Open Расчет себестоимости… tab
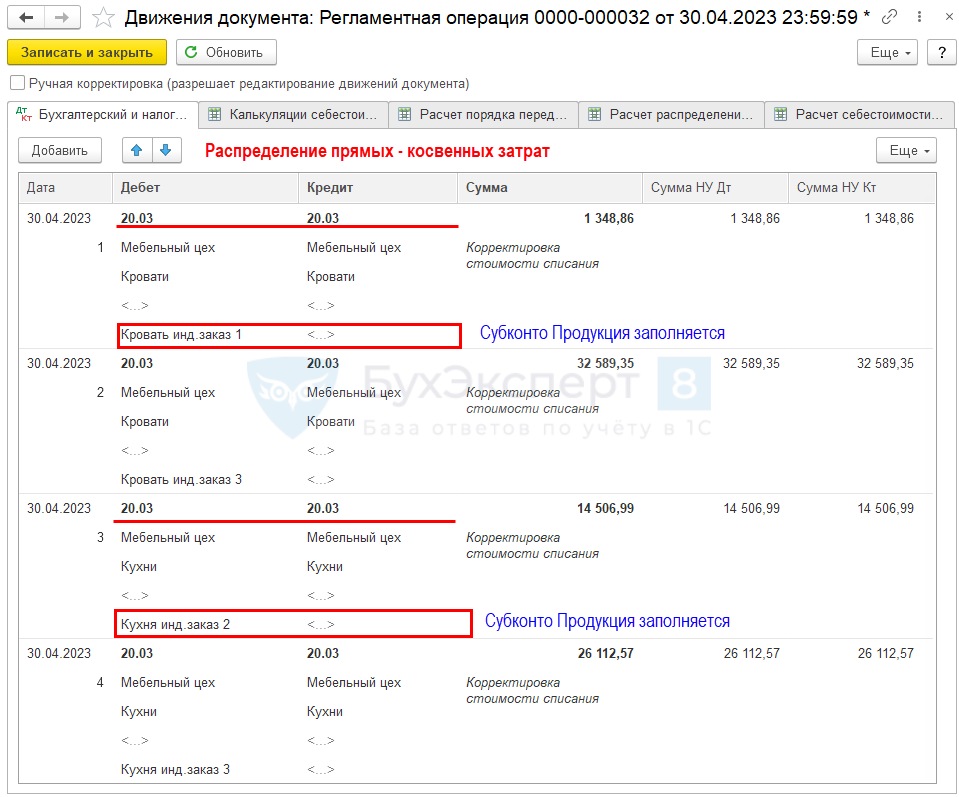This screenshot has height=797, width=959. click(860, 114)
